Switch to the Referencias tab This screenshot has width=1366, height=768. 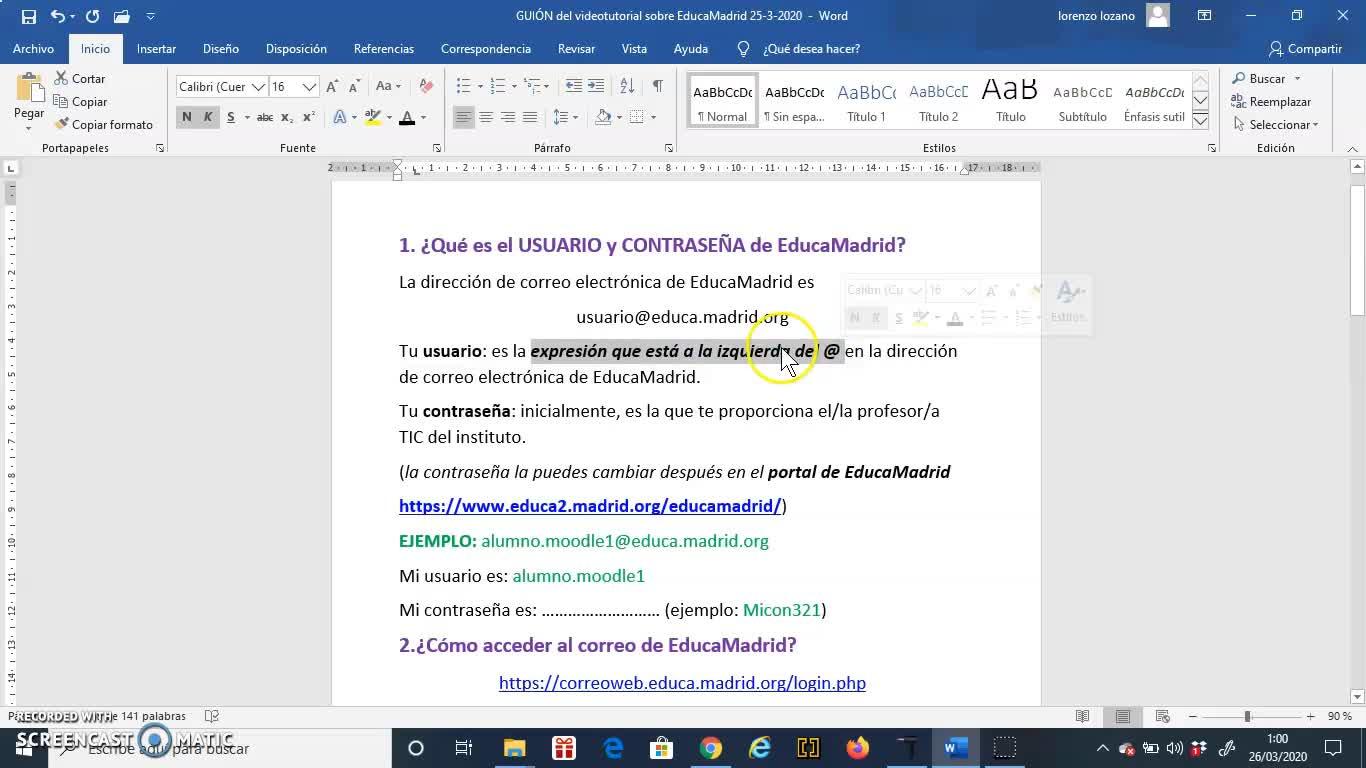(383, 49)
